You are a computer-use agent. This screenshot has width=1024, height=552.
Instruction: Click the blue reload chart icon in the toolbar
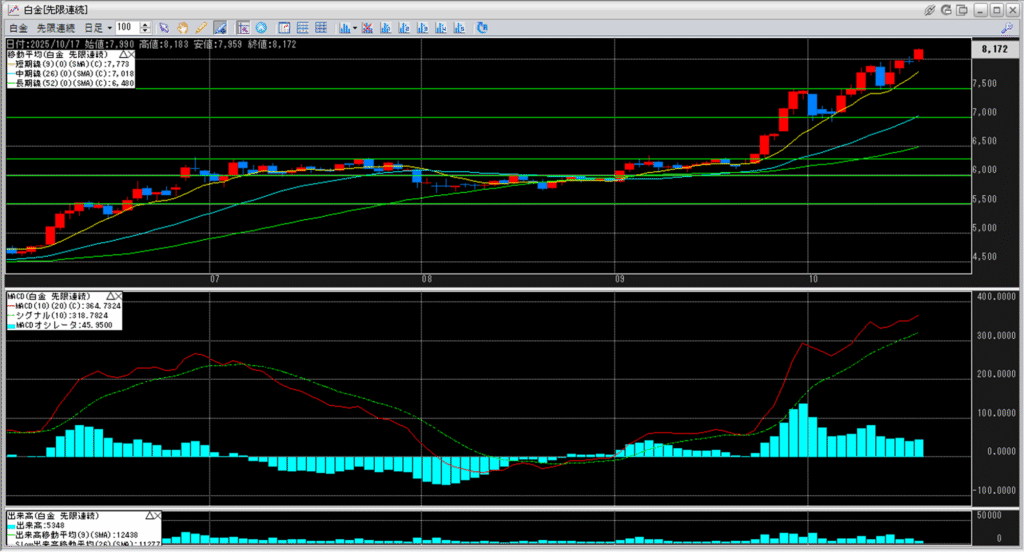482,27
